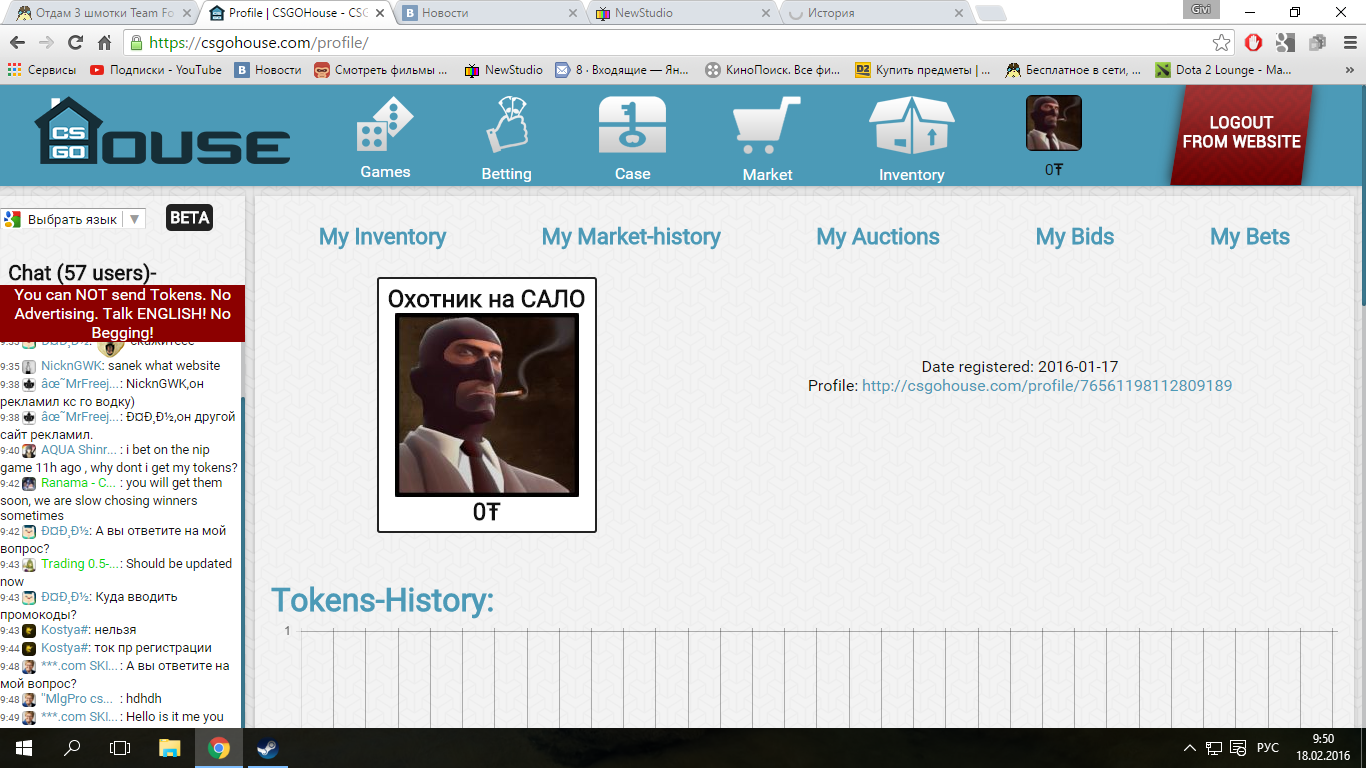Screen dimensions: 1366x768
Task: Open the Games dice icon
Action: (x=385, y=124)
